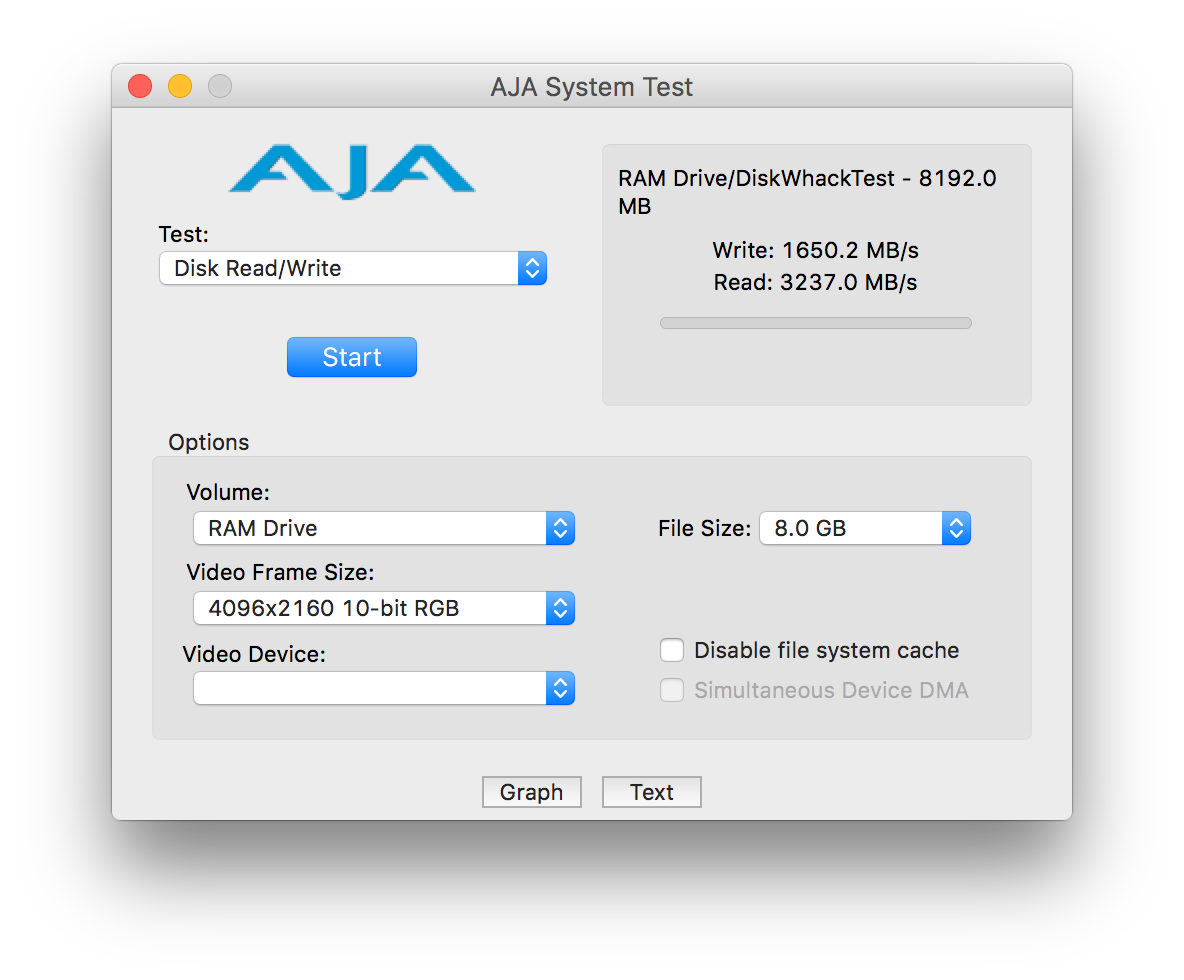Show results as Text
This screenshot has width=1184, height=980.
pyautogui.click(x=652, y=792)
